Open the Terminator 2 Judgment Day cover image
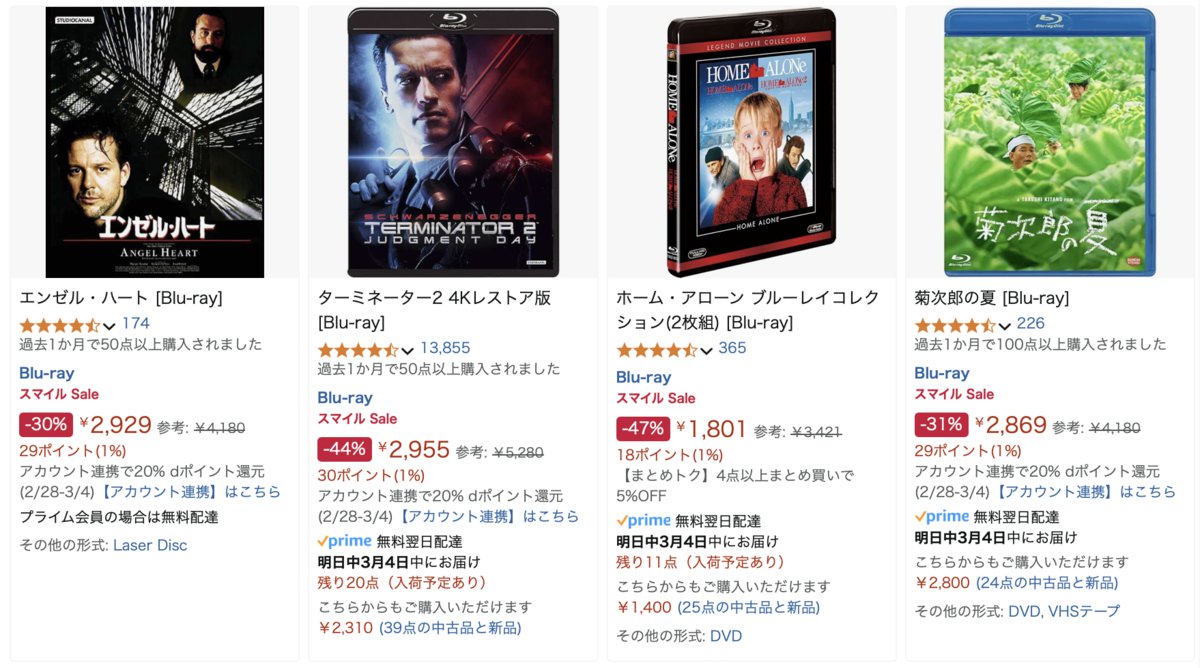Image resolution: width=1200 pixels, height=668 pixels. point(453,142)
